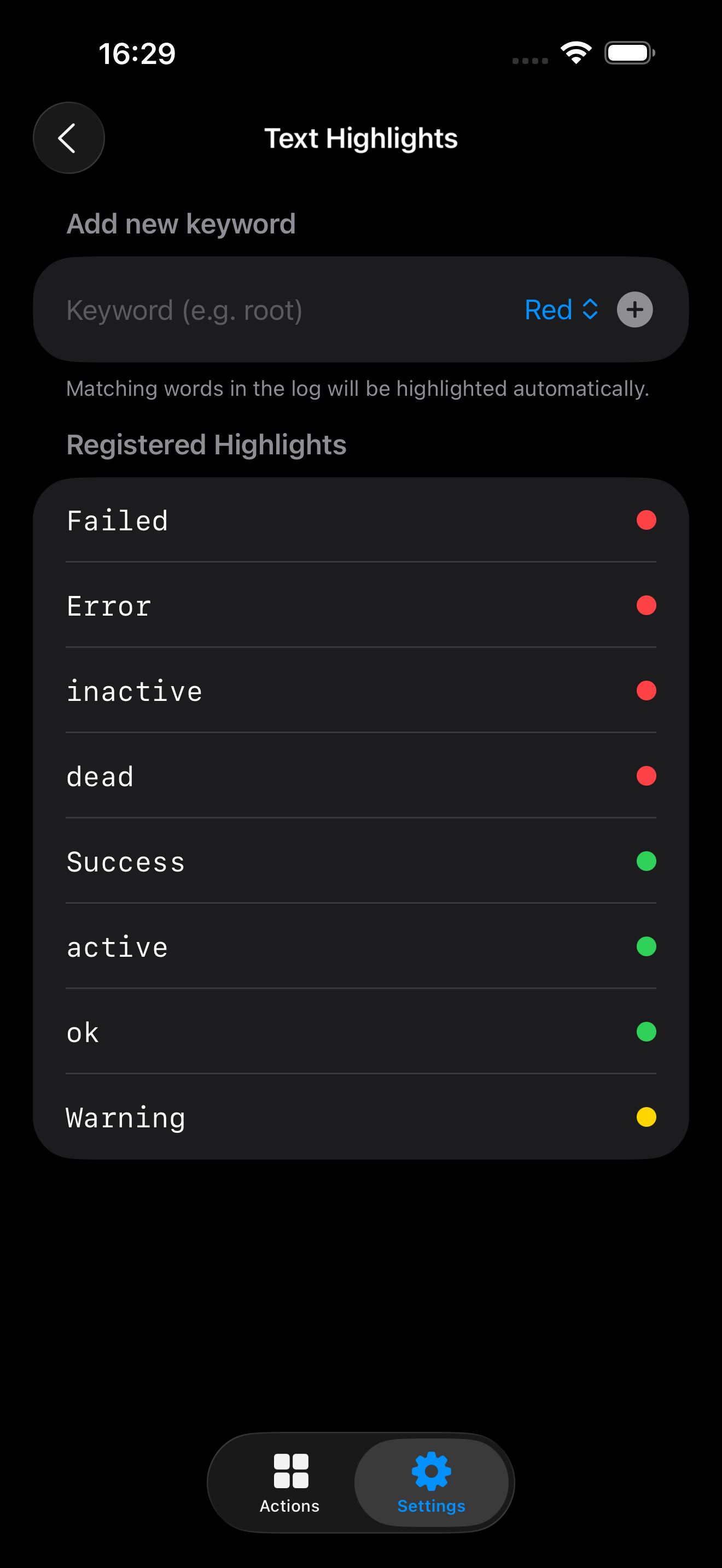Switch to the Actions tab
Screen dimensions: 722x1568
(x=290, y=1483)
